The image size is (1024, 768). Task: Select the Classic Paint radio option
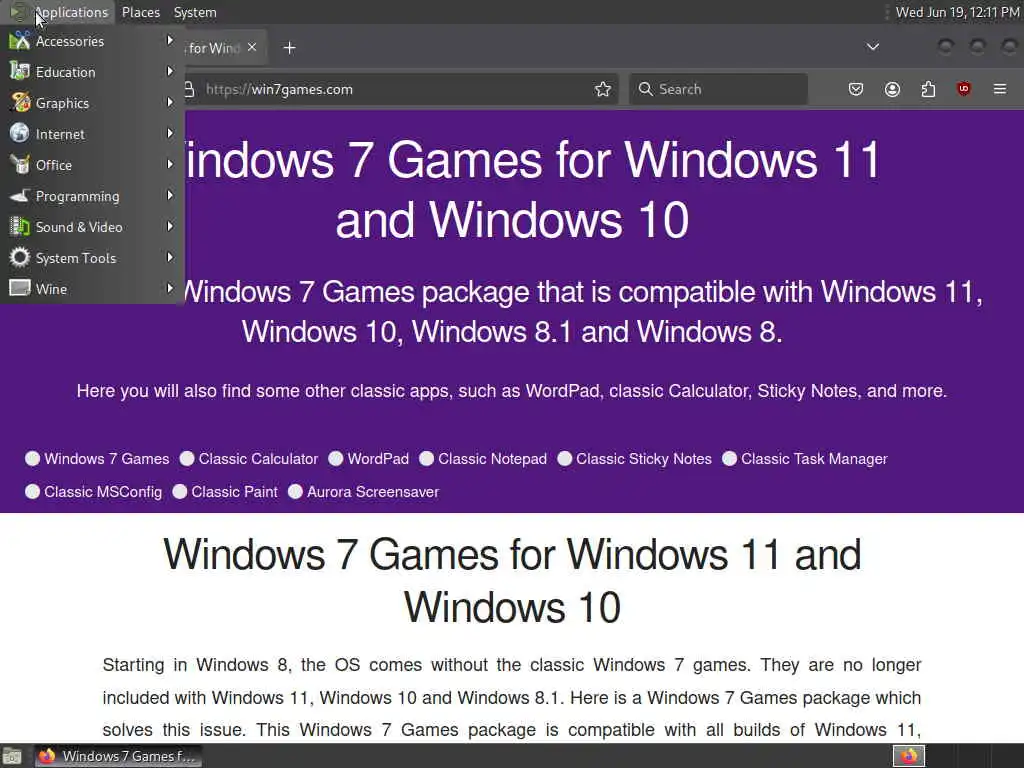180,491
